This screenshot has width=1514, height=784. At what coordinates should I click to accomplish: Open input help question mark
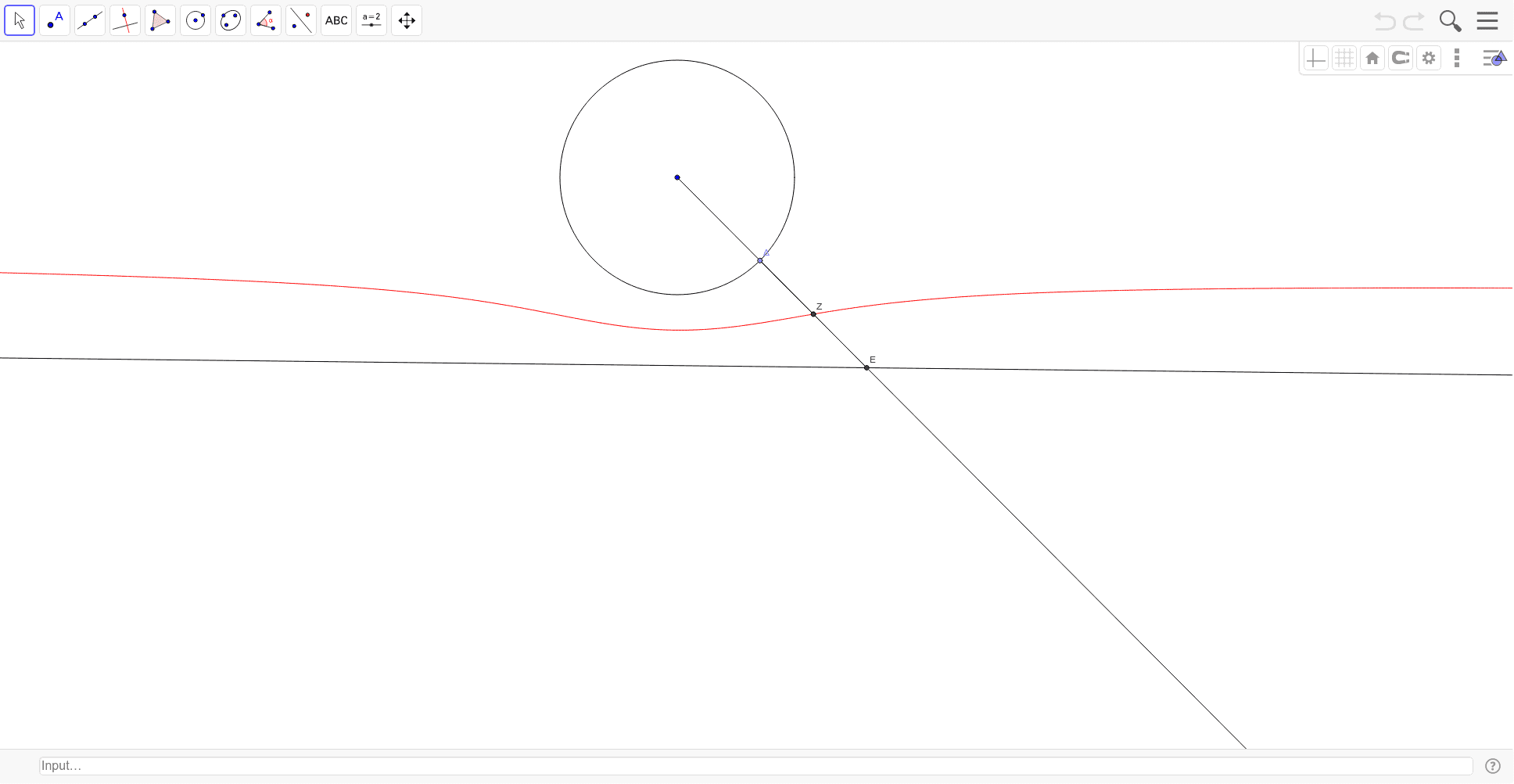coord(1493,766)
